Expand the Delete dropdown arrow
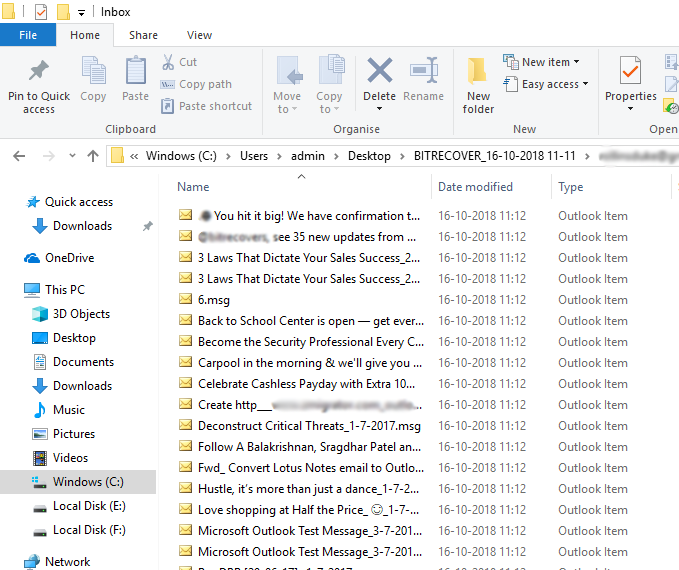The height and width of the screenshot is (570, 679). click(x=379, y=109)
